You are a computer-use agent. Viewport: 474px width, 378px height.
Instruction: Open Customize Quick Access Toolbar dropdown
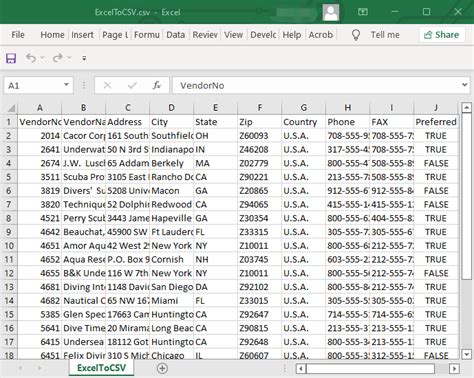tap(84, 58)
